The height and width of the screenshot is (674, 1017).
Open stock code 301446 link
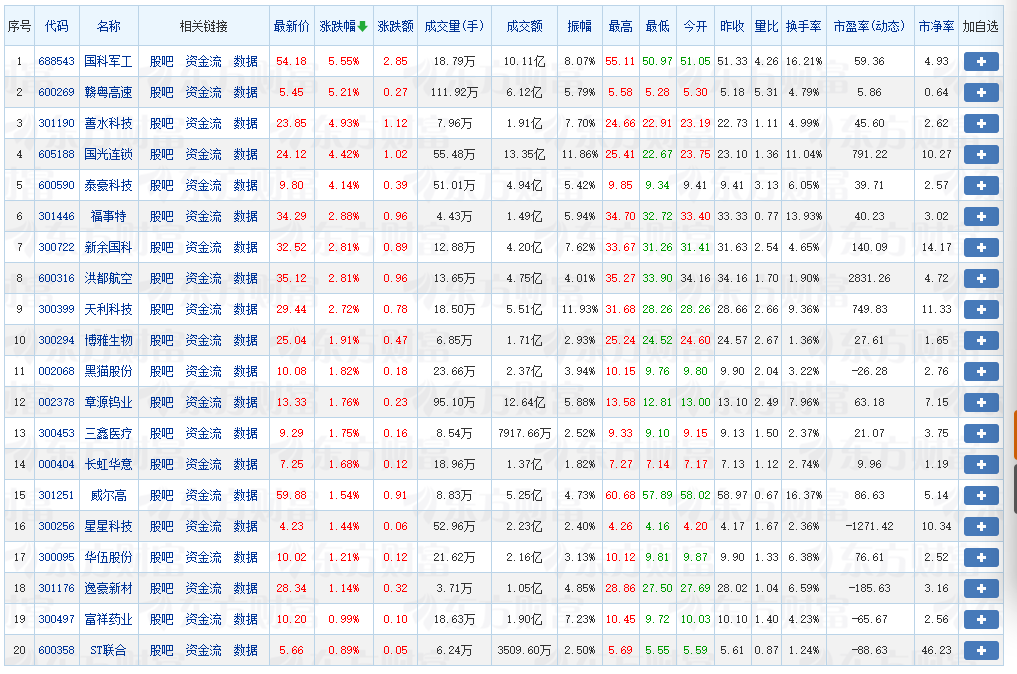click(x=56, y=217)
